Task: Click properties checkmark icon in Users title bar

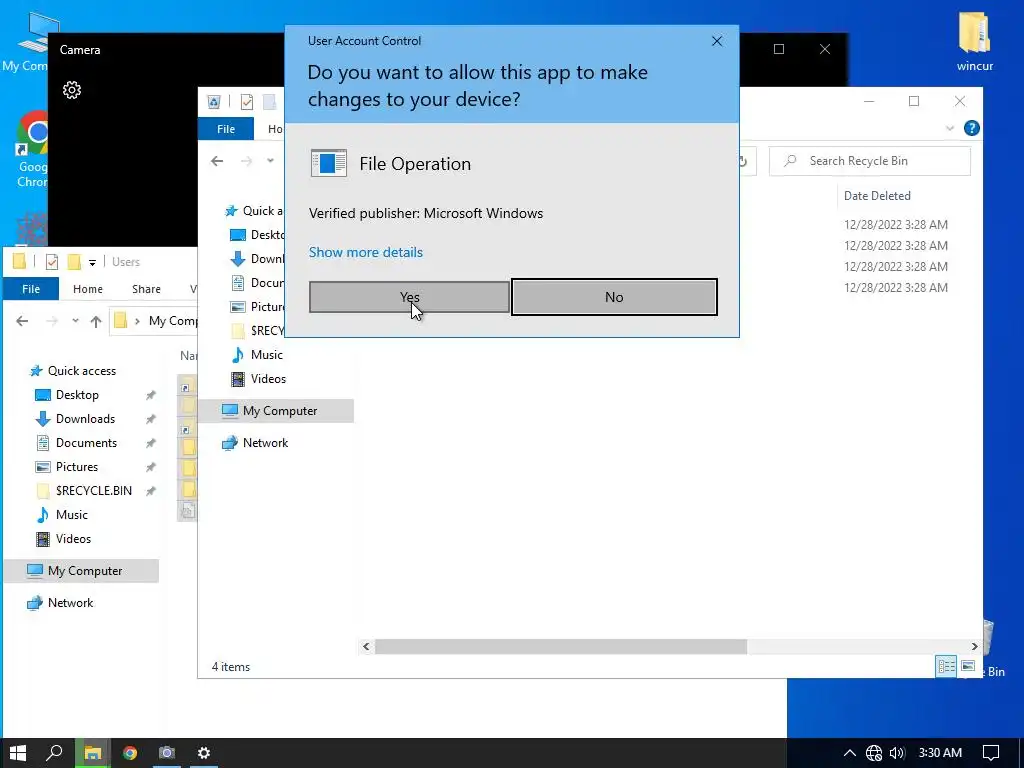Action: pyautogui.click(x=52, y=262)
